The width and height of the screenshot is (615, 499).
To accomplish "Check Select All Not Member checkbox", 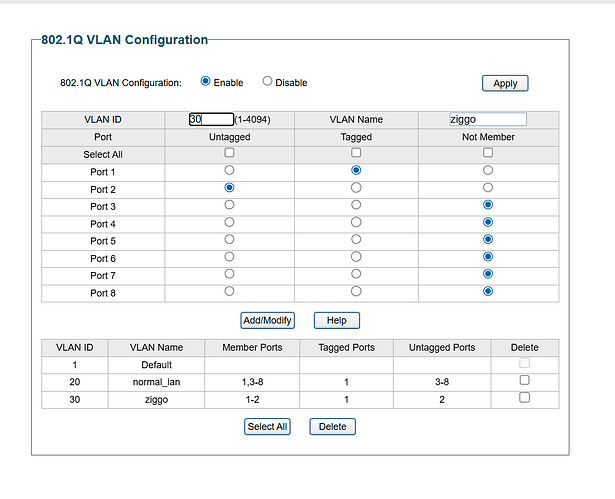I will coord(488,153).
